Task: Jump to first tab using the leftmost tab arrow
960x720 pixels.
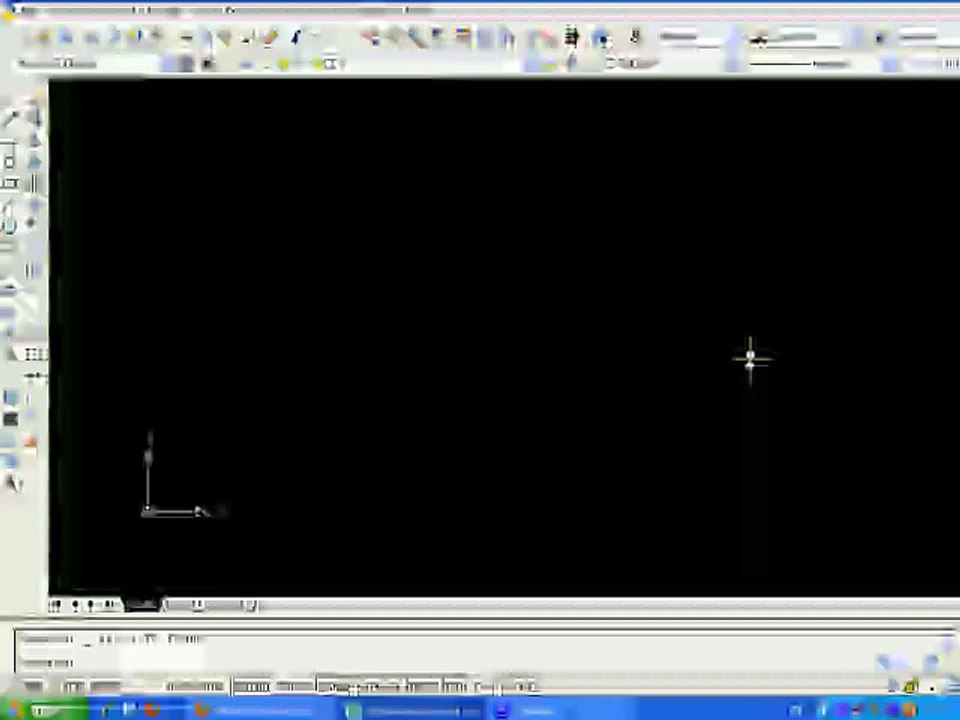Action: coord(55,606)
